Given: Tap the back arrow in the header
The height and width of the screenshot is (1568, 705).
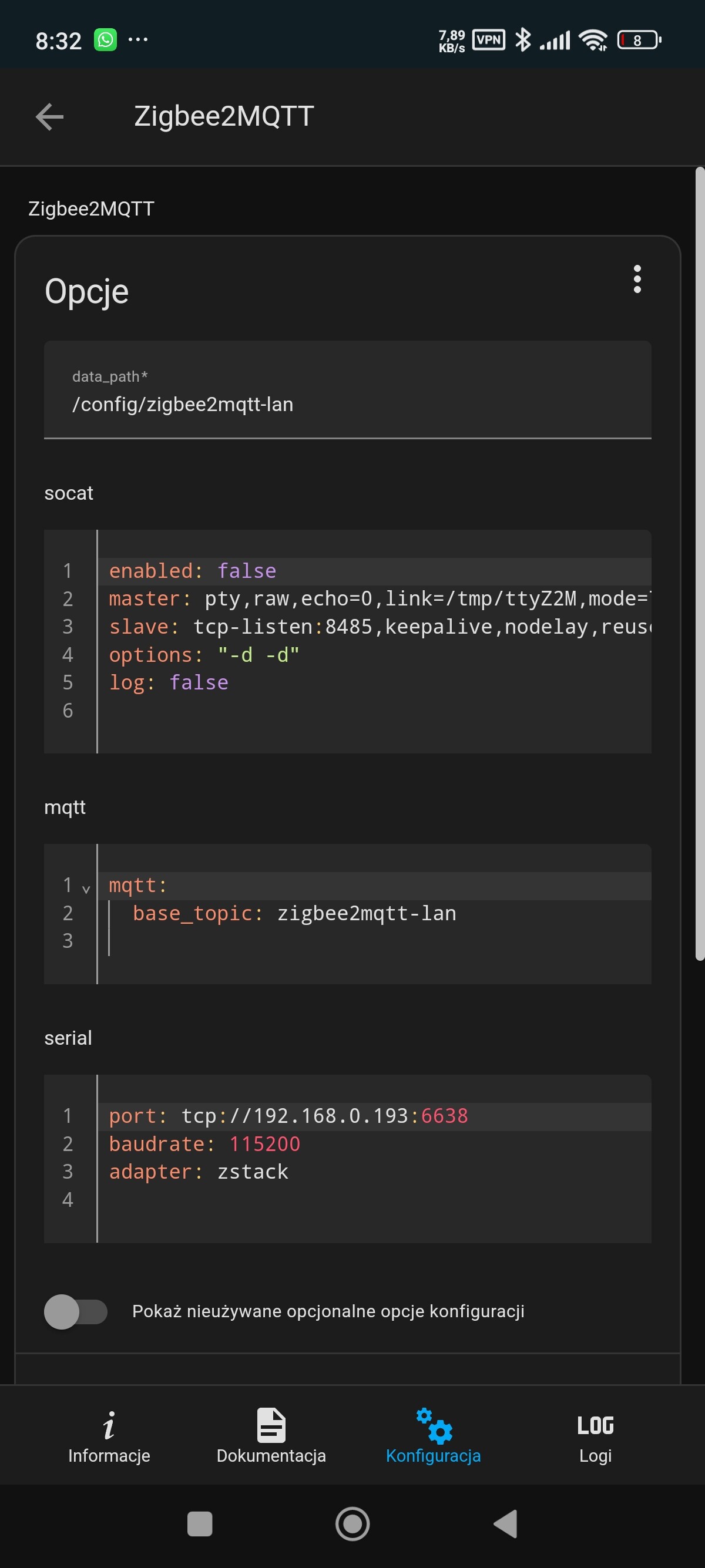Looking at the screenshot, I should coord(50,117).
